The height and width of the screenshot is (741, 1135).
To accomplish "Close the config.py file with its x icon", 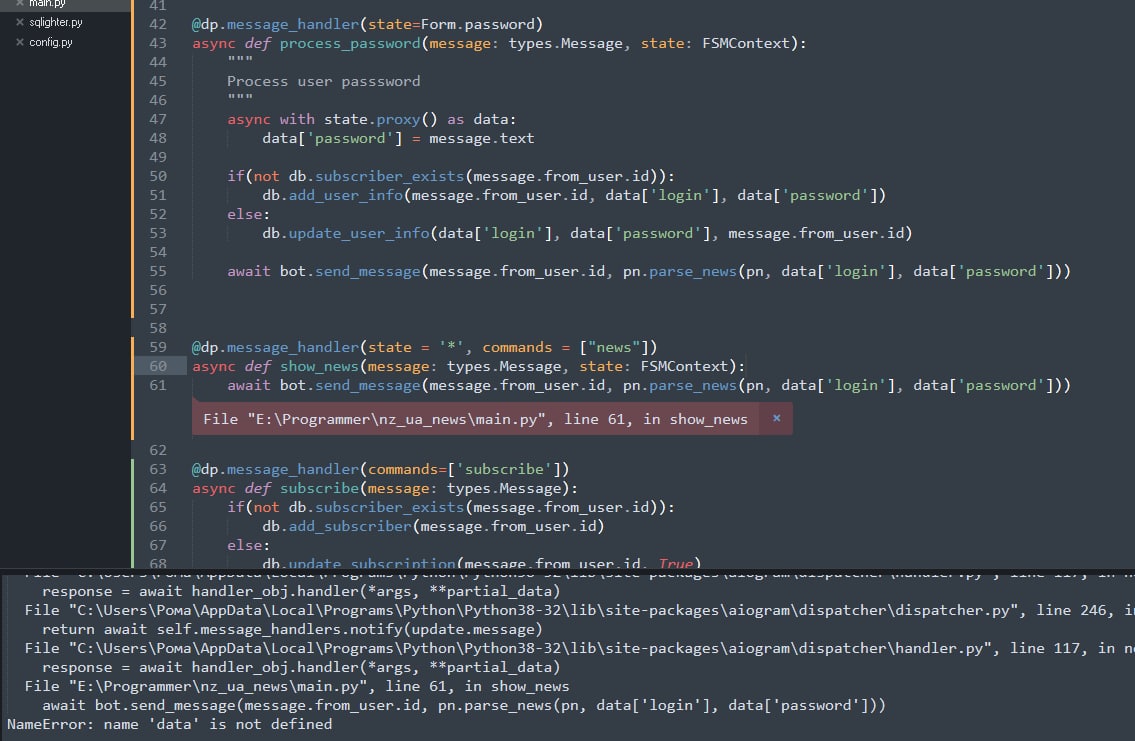I will tap(20, 42).
